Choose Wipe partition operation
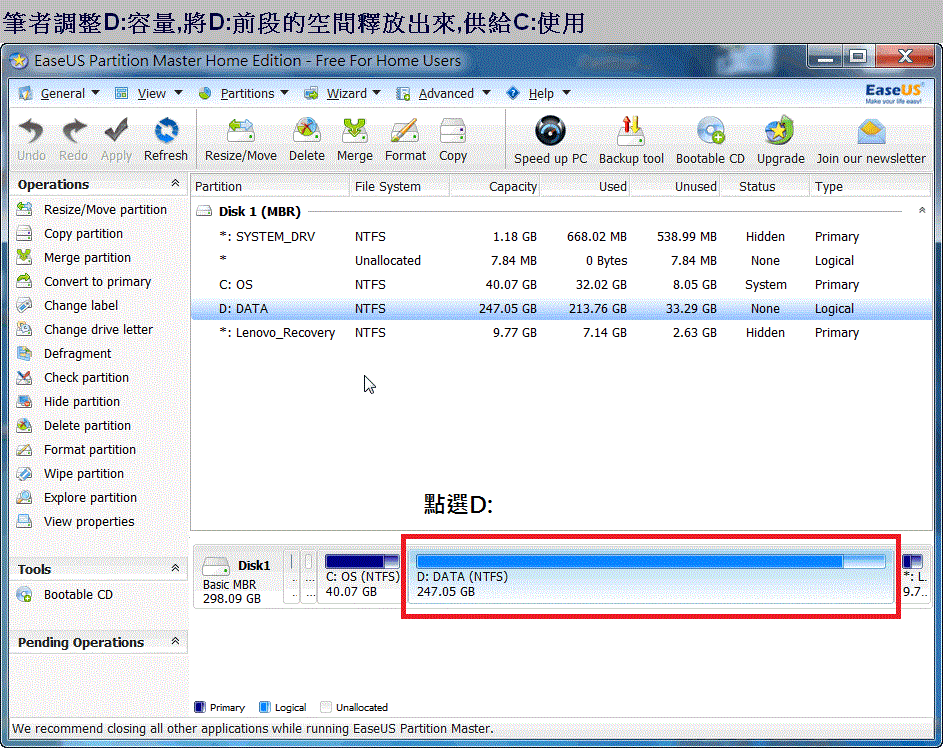943x748 pixels. coord(70,474)
